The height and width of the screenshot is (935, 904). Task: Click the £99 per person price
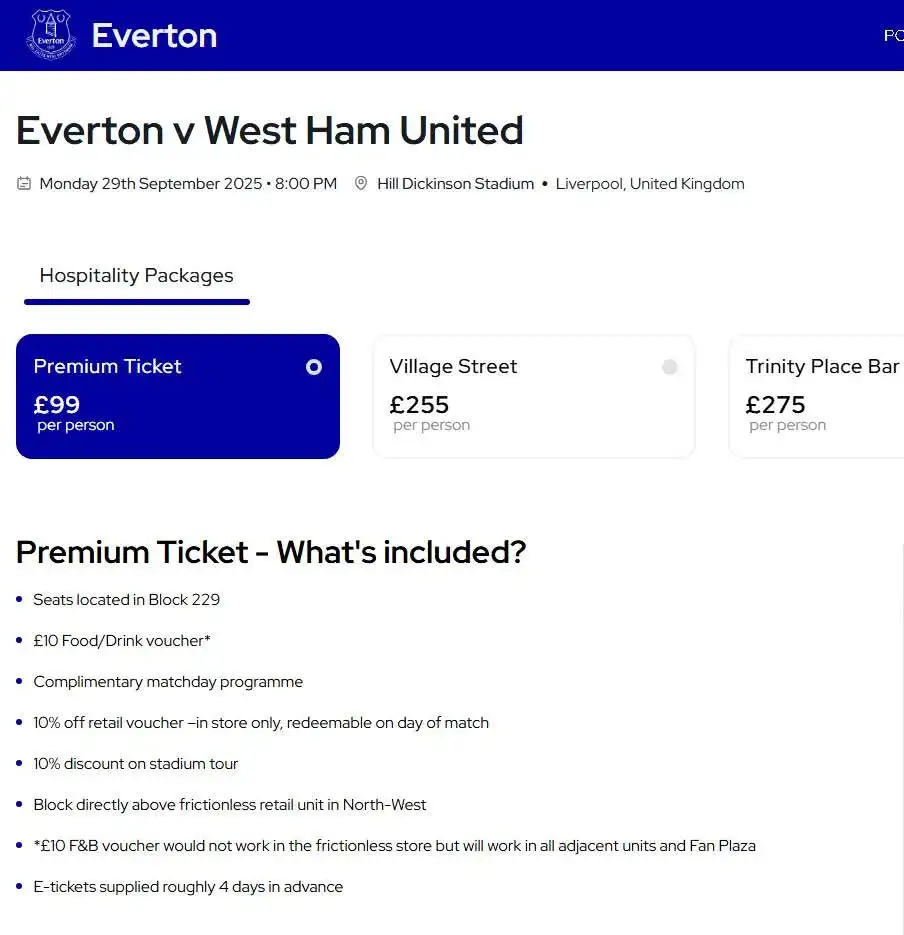pyautogui.click(x=57, y=405)
